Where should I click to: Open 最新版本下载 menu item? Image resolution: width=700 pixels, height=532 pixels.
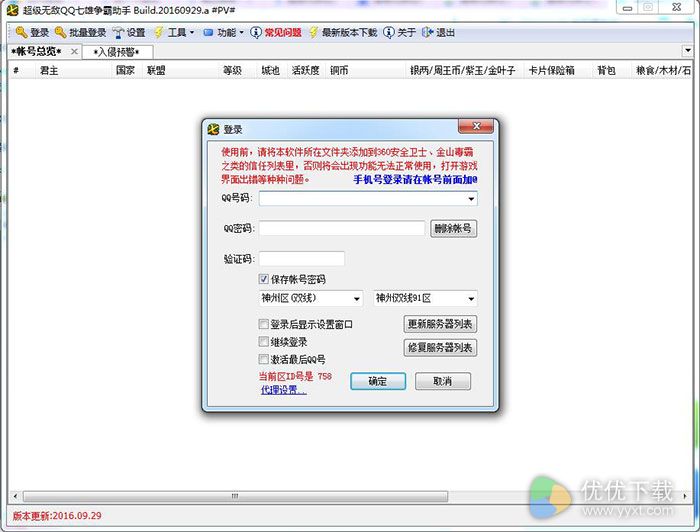point(350,32)
